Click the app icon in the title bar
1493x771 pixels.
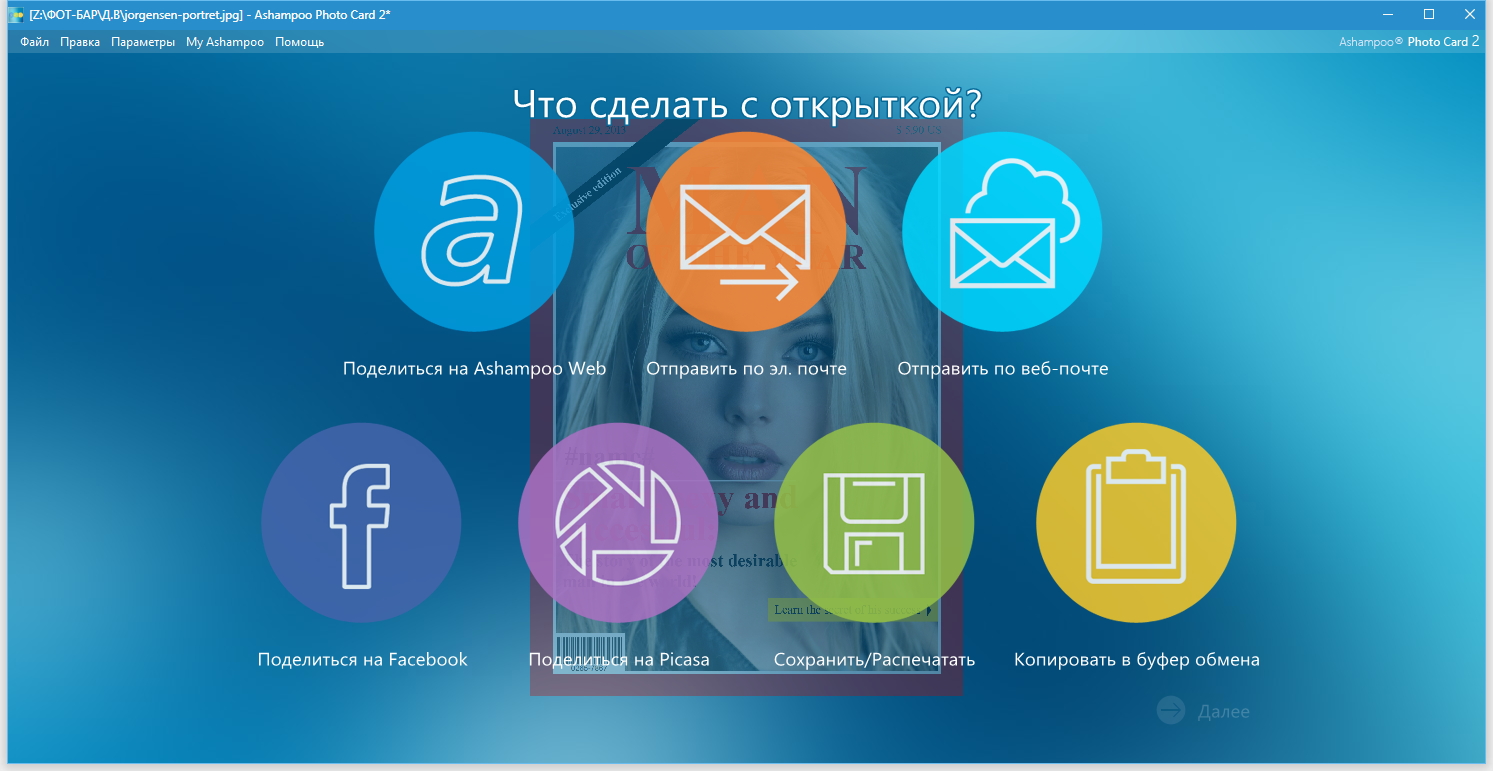pos(15,14)
